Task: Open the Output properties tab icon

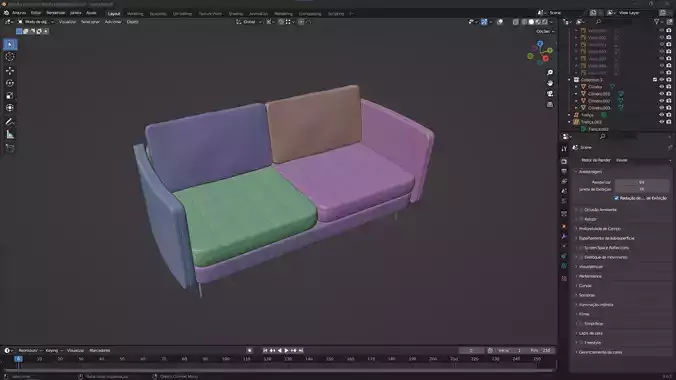Action: click(564, 171)
